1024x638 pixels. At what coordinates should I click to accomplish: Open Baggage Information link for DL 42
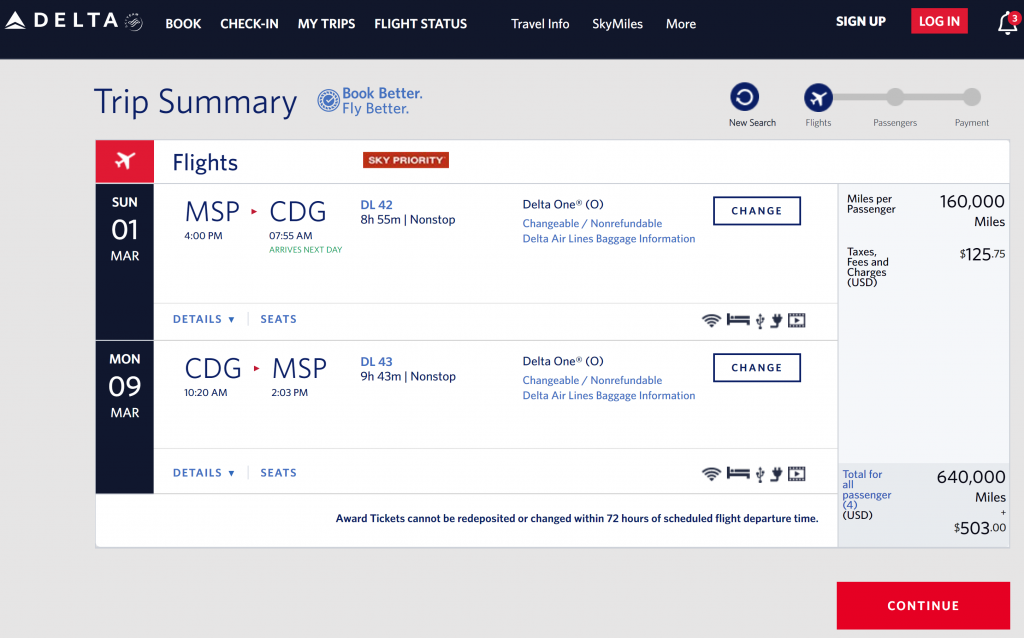tap(609, 239)
